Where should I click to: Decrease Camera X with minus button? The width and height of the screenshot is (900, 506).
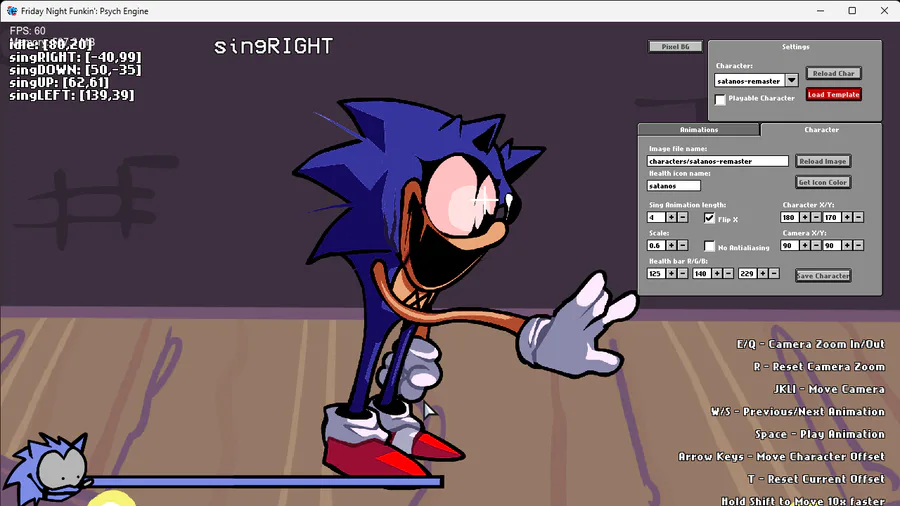click(816, 246)
